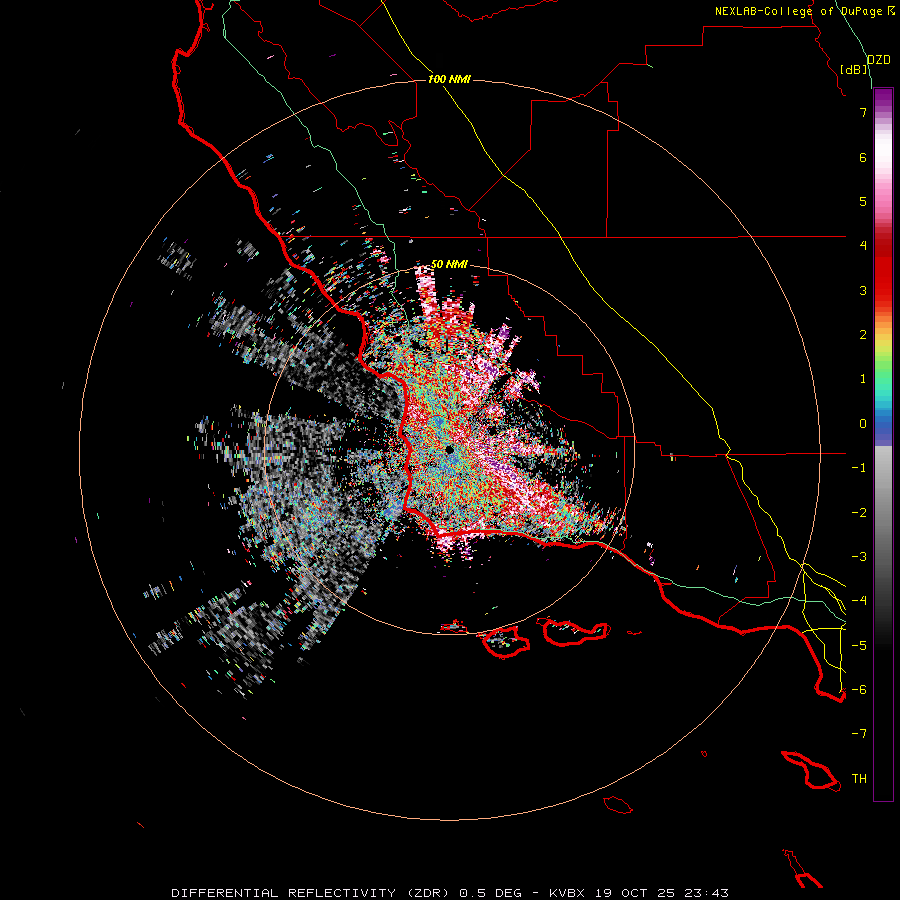The image size is (900, 900).
Task: Click the 3 value on the color scale
Action: (863, 290)
